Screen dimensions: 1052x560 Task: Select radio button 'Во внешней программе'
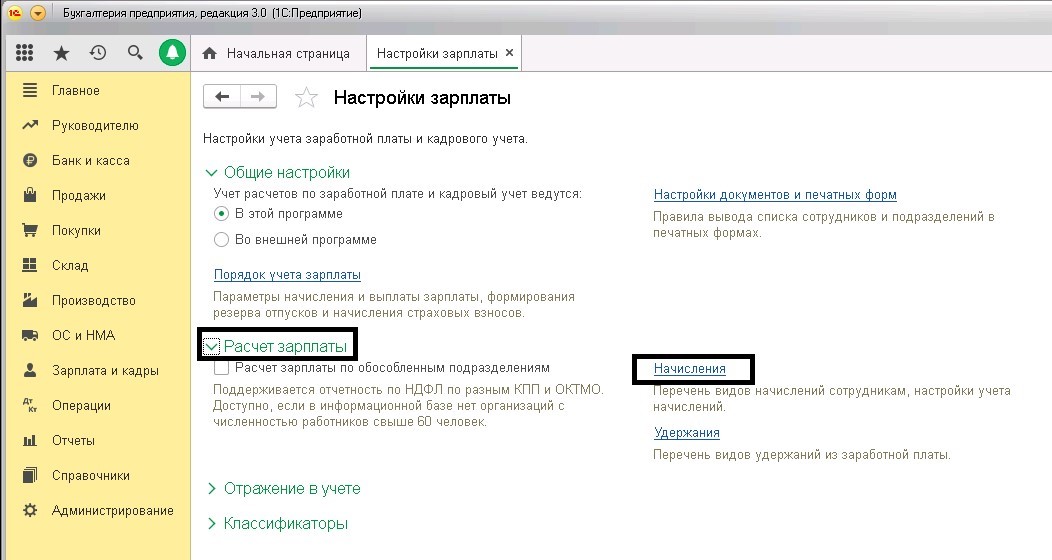click(221, 240)
